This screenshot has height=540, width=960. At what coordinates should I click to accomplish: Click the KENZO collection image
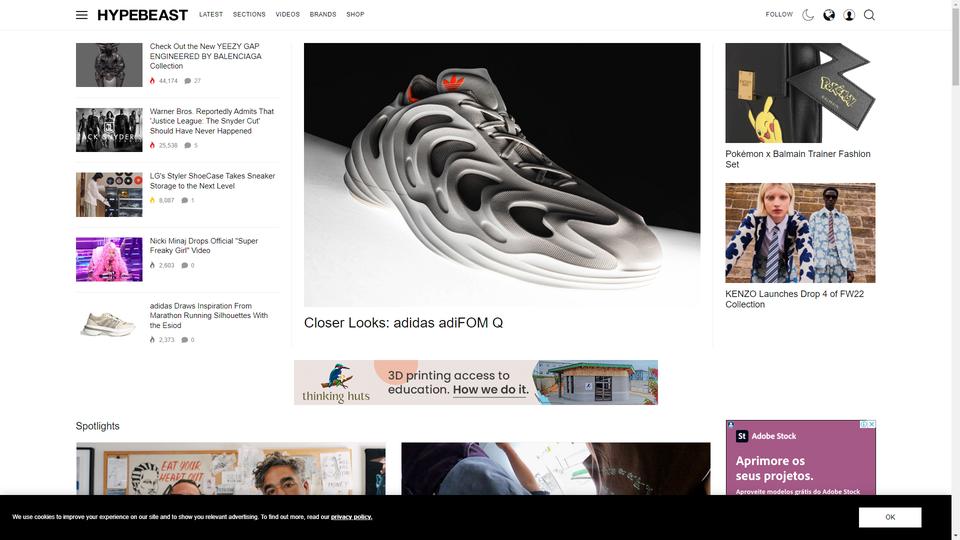tap(800, 233)
